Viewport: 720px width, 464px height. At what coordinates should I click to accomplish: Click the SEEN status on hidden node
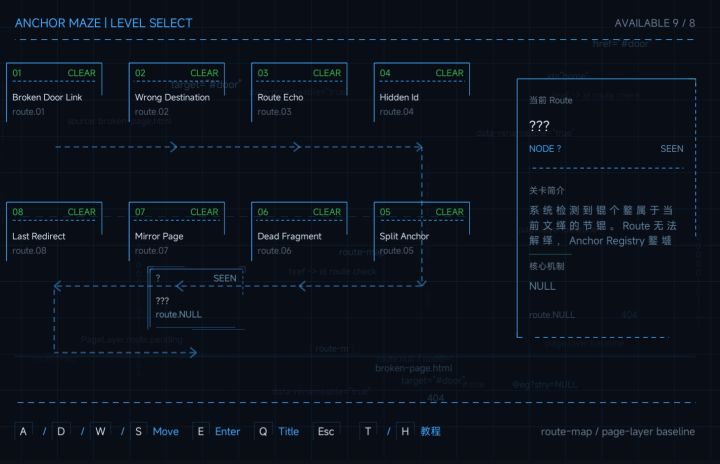(x=225, y=278)
